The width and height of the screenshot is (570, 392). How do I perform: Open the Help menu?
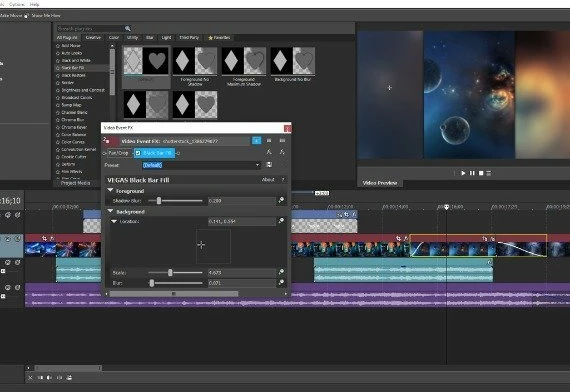tap(35, 4)
